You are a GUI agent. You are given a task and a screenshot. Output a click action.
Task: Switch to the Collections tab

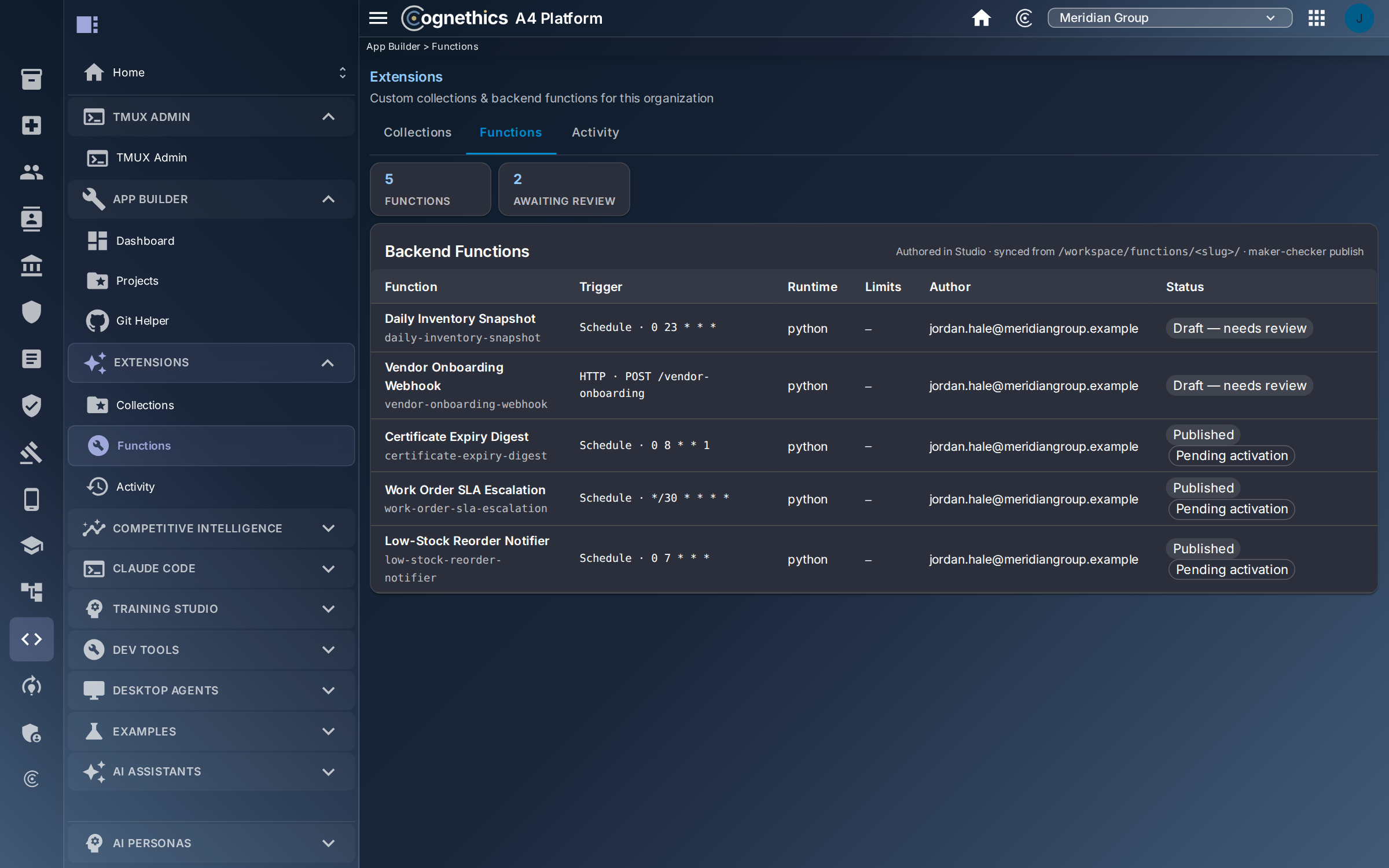click(x=417, y=133)
